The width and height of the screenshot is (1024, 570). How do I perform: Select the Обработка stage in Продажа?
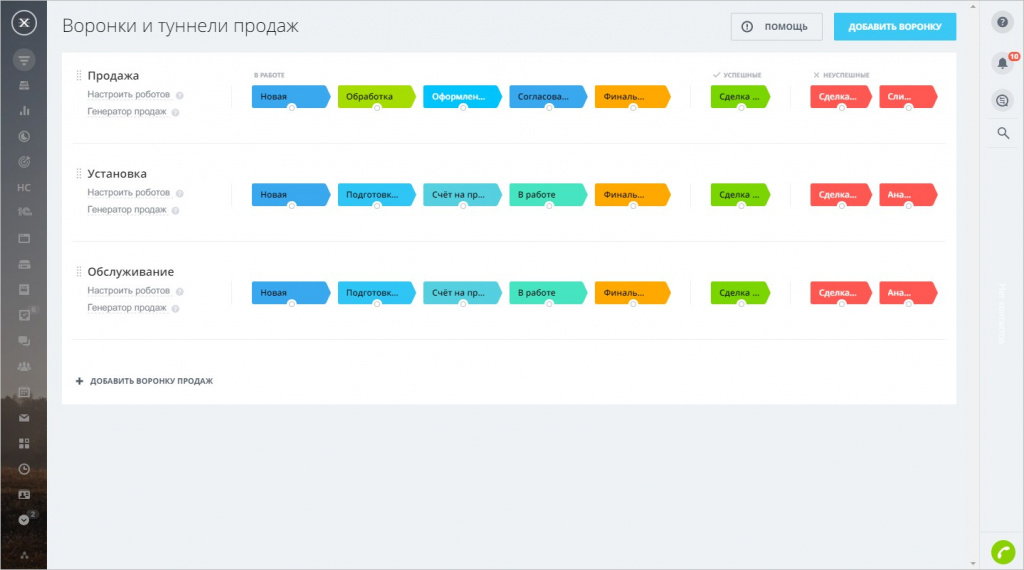[376, 97]
